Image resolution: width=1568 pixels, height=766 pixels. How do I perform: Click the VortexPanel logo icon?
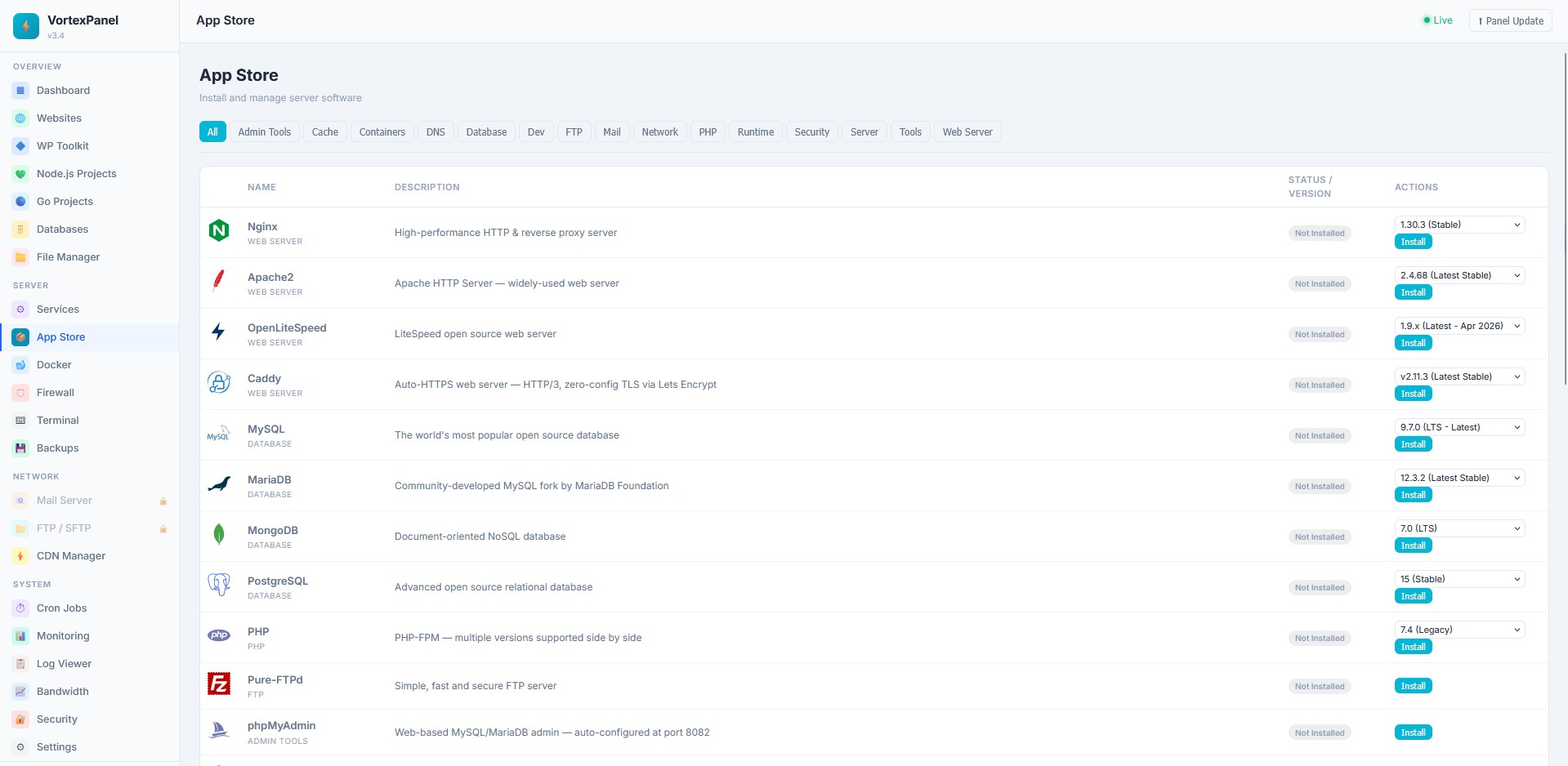26,26
